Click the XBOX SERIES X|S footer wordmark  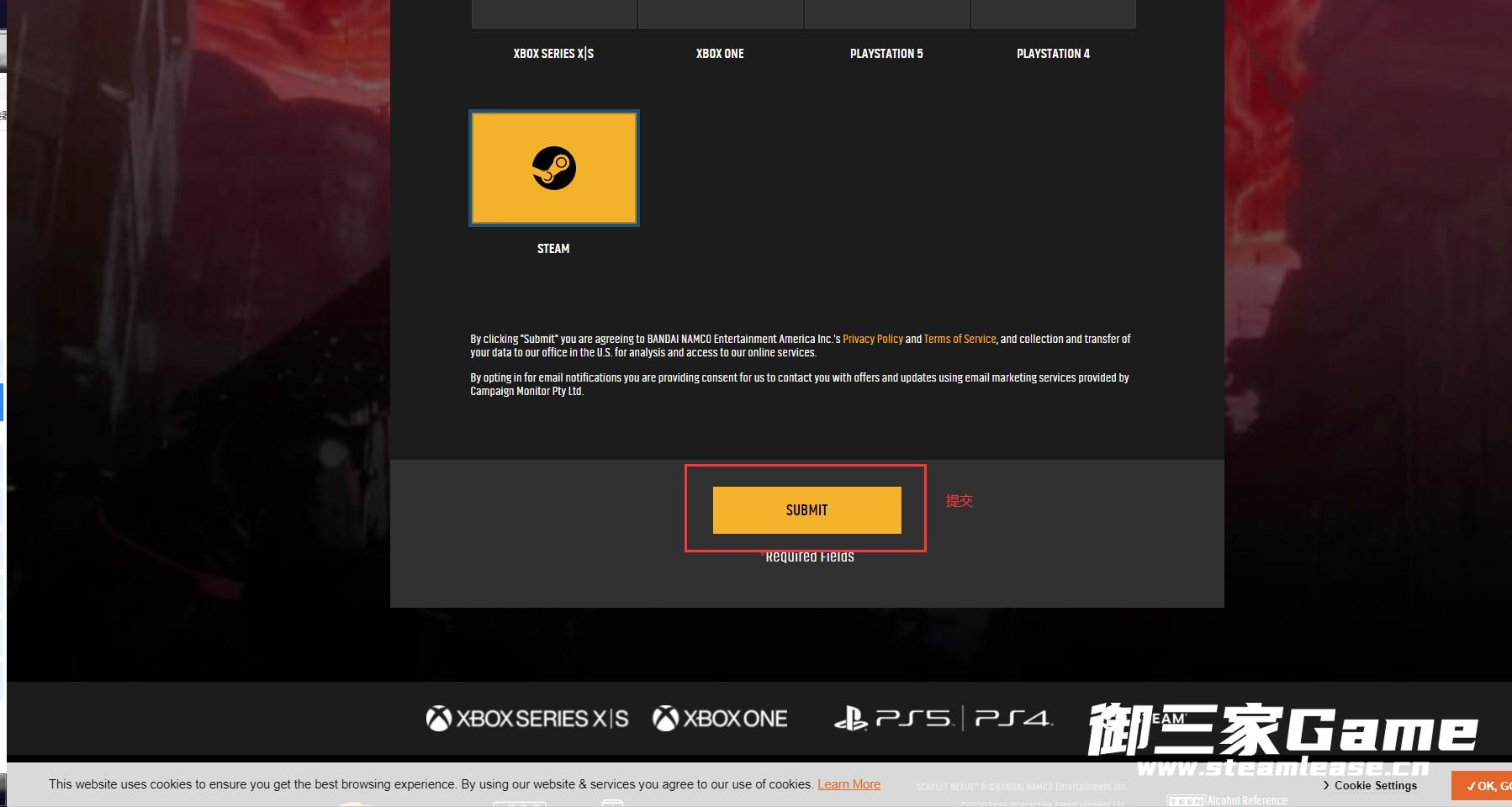tap(542, 719)
